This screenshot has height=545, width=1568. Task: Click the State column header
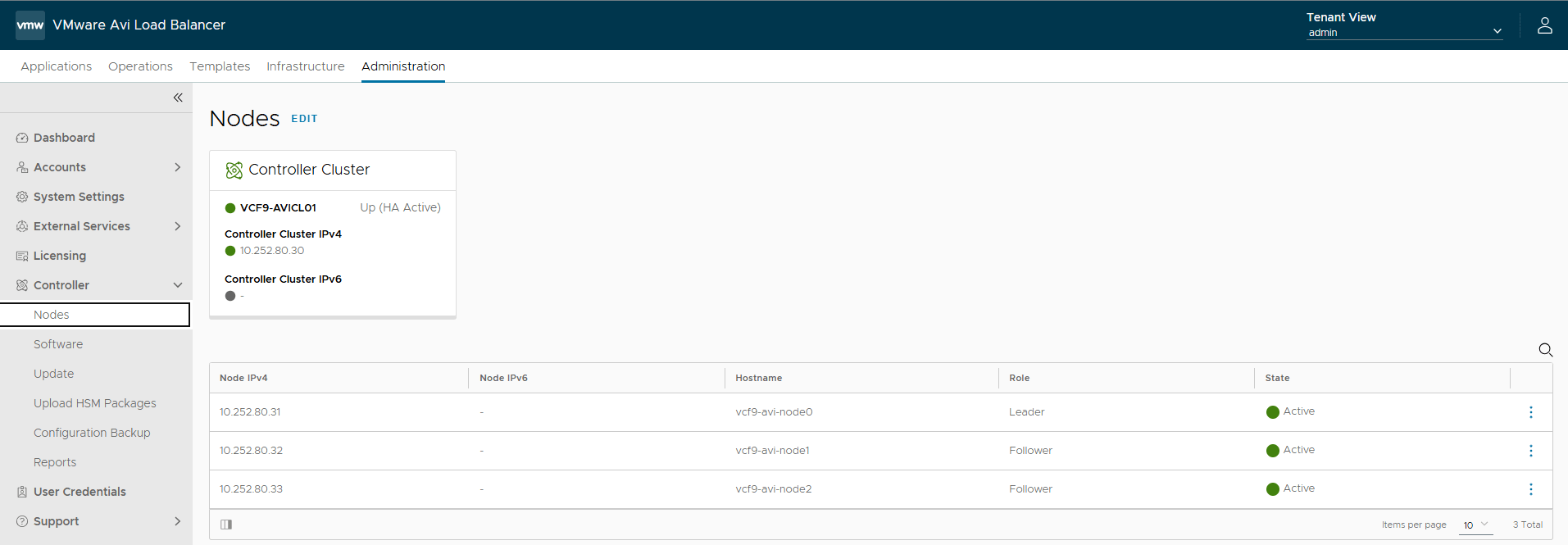[x=1277, y=378]
